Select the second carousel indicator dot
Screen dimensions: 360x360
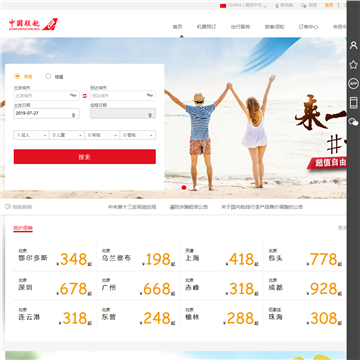click(x=184, y=187)
